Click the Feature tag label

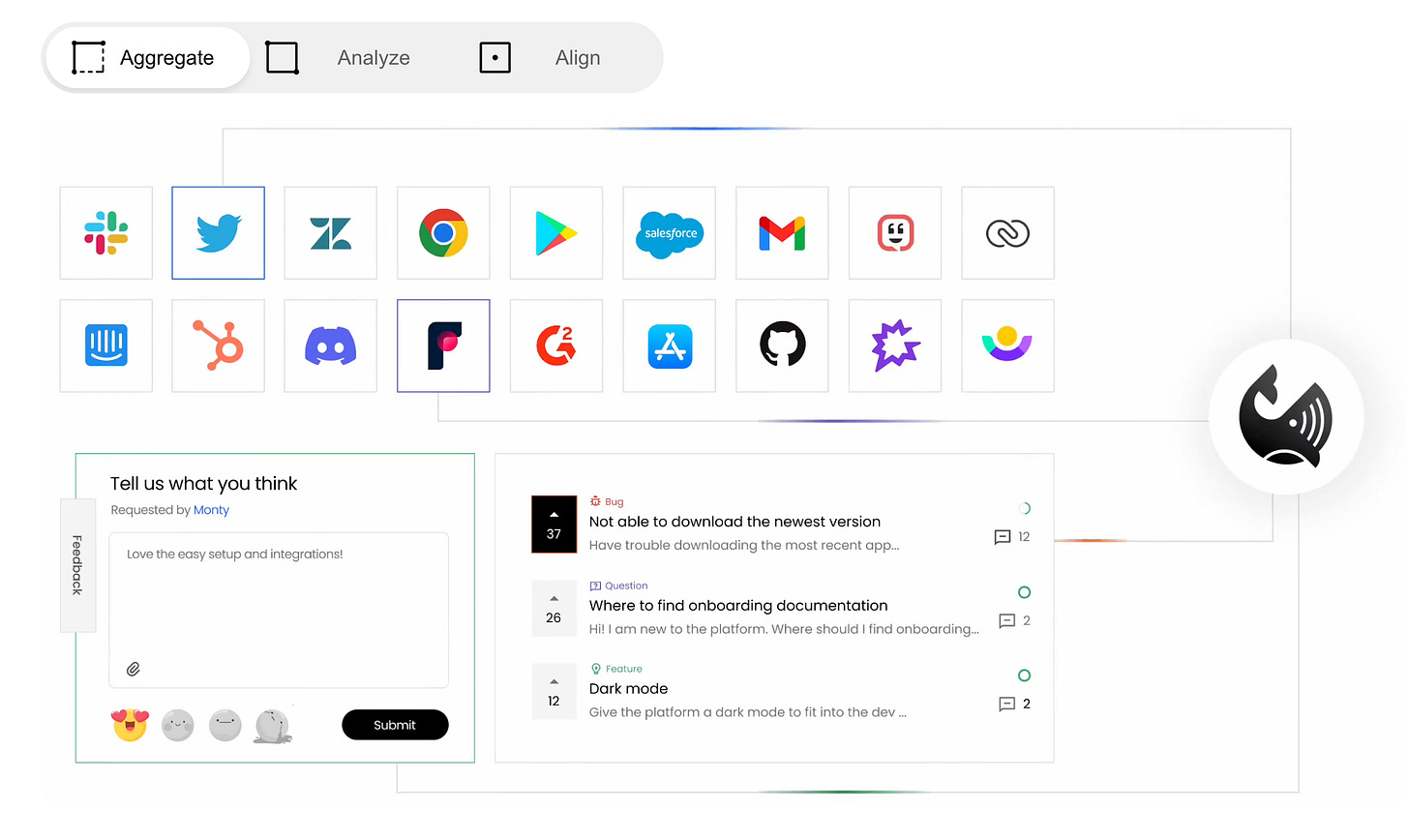(x=616, y=669)
